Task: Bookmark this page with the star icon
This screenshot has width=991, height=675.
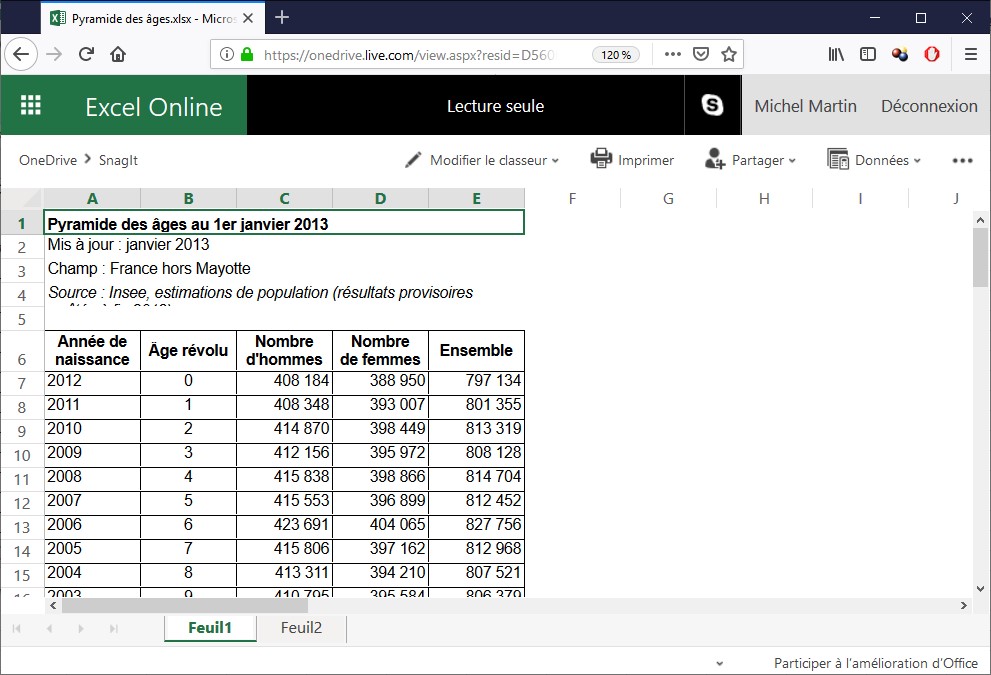Action: click(x=729, y=55)
